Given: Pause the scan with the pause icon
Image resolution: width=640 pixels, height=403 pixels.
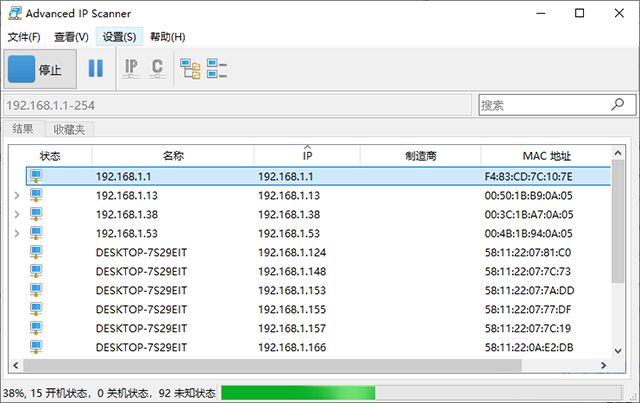Looking at the screenshot, I should click(x=95, y=69).
